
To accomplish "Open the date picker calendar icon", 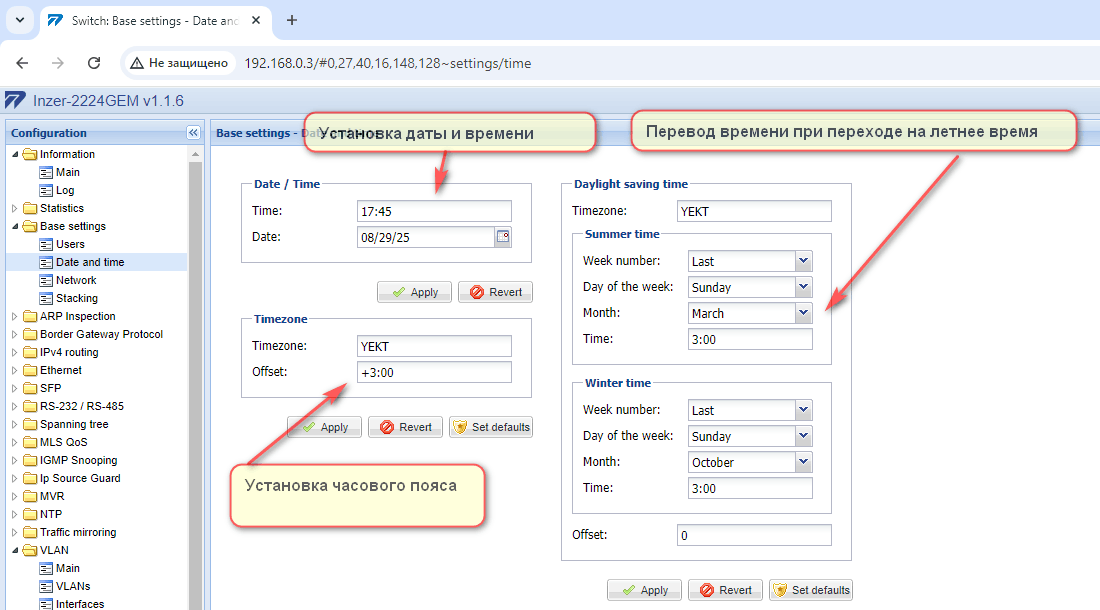I will tap(503, 237).
